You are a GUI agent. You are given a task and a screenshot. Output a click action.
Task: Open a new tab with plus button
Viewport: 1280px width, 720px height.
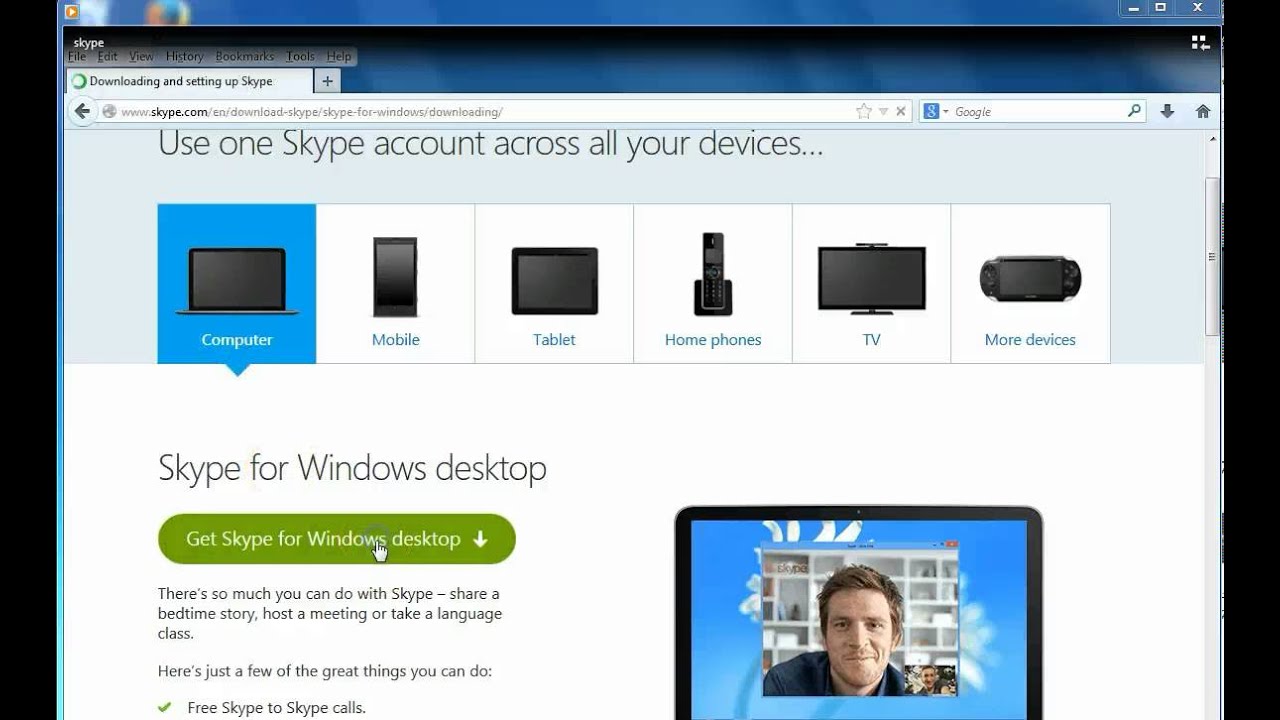tap(327, 81)
